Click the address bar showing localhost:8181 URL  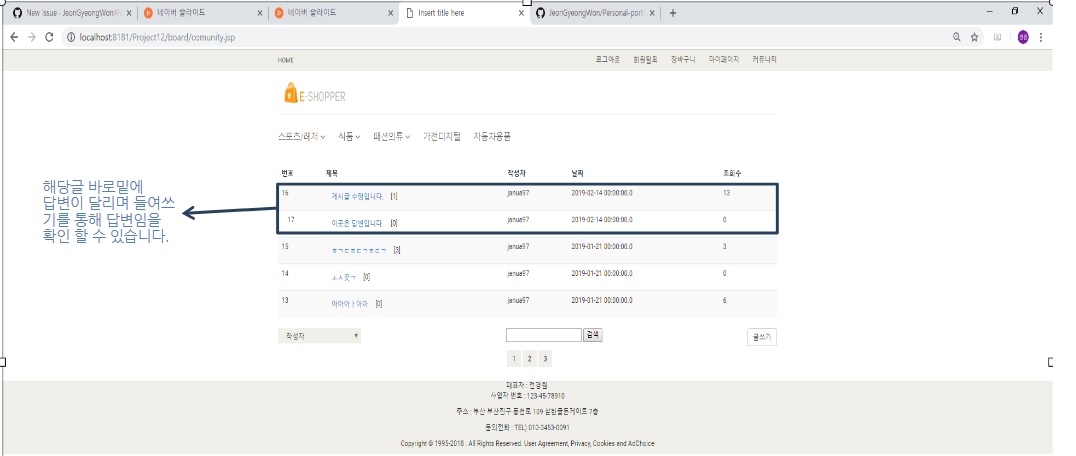pos(504,37)
